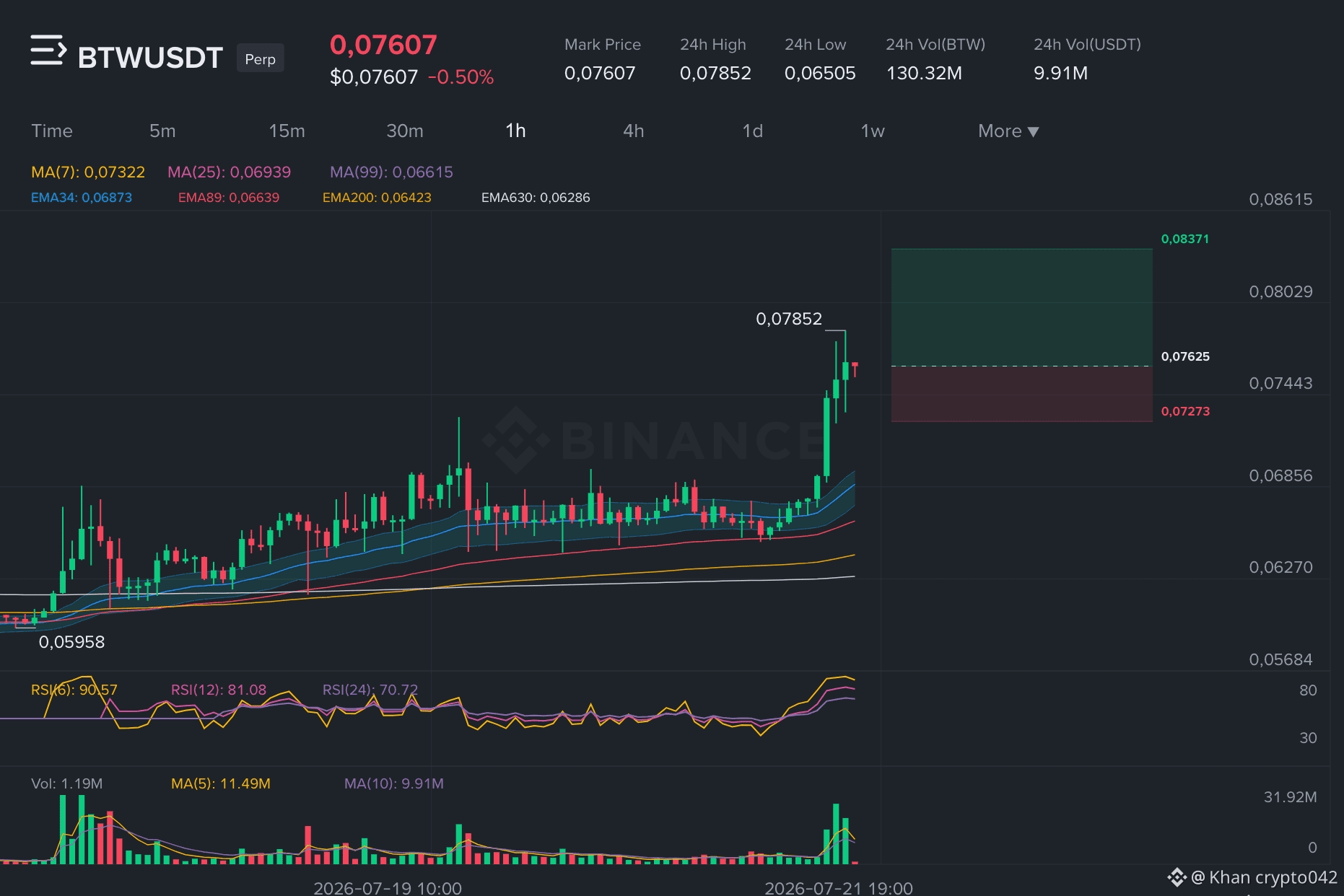Click the RSI(6): 90.57 label
Image resolution: width=1344 pixels, height=896 pixels.
(74, 690)
